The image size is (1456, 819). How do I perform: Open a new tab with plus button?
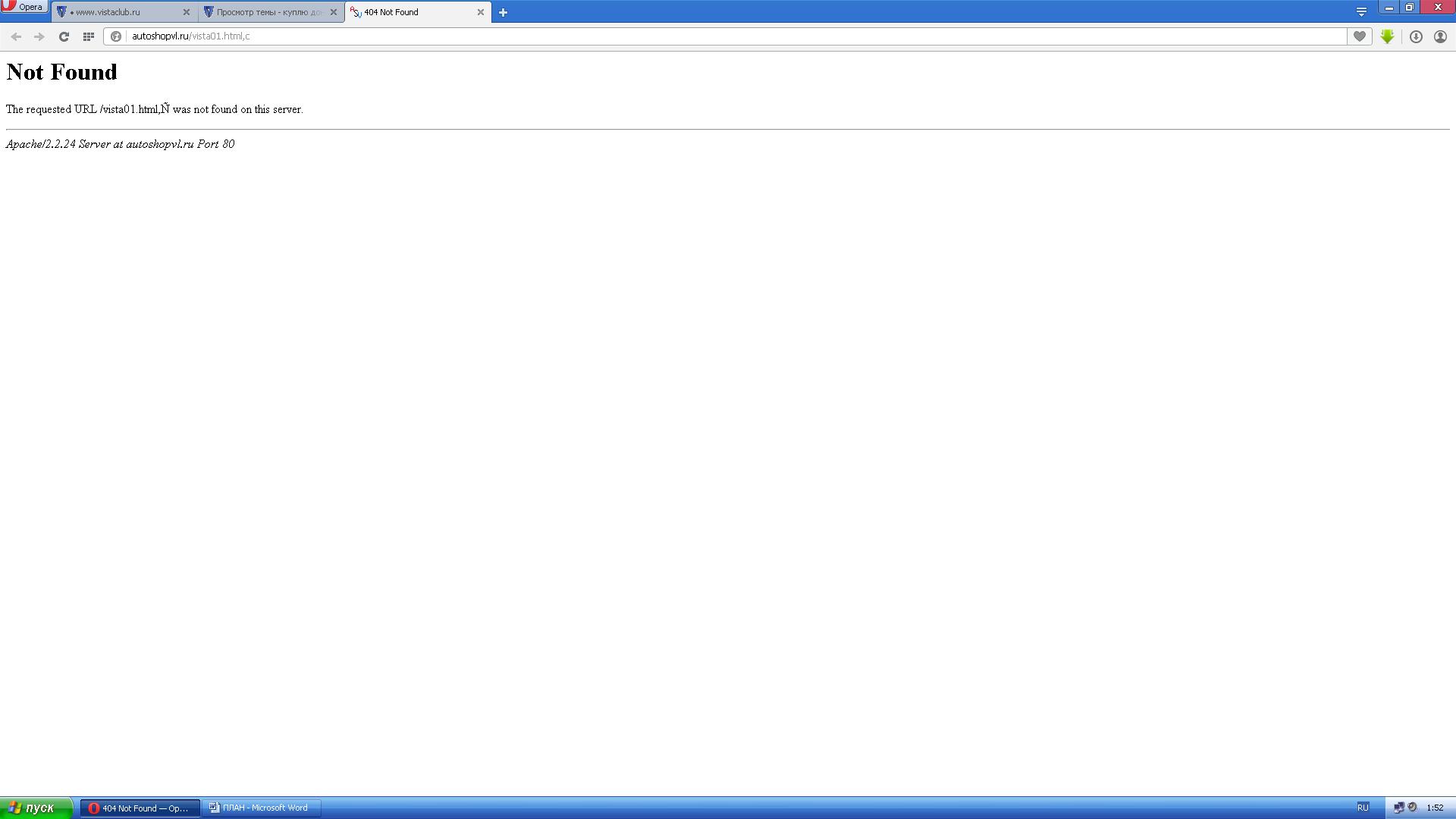(x=503, y=12)
